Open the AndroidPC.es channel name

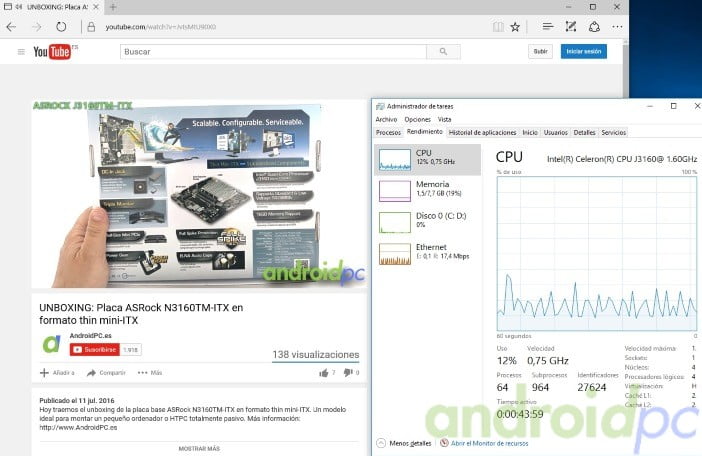(x=90, y=336)
